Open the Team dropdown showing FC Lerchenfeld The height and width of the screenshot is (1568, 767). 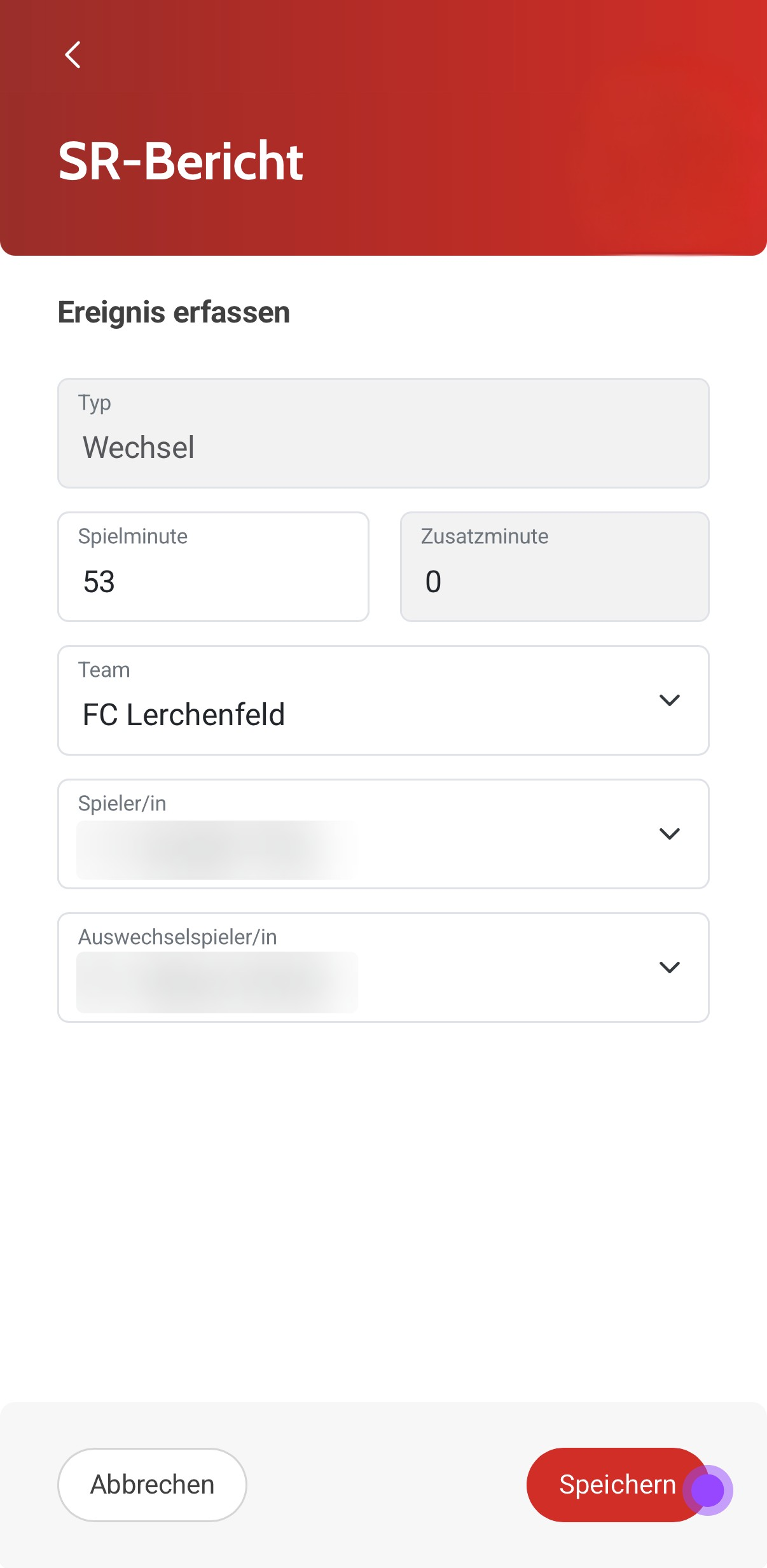(x=383, y=700)
